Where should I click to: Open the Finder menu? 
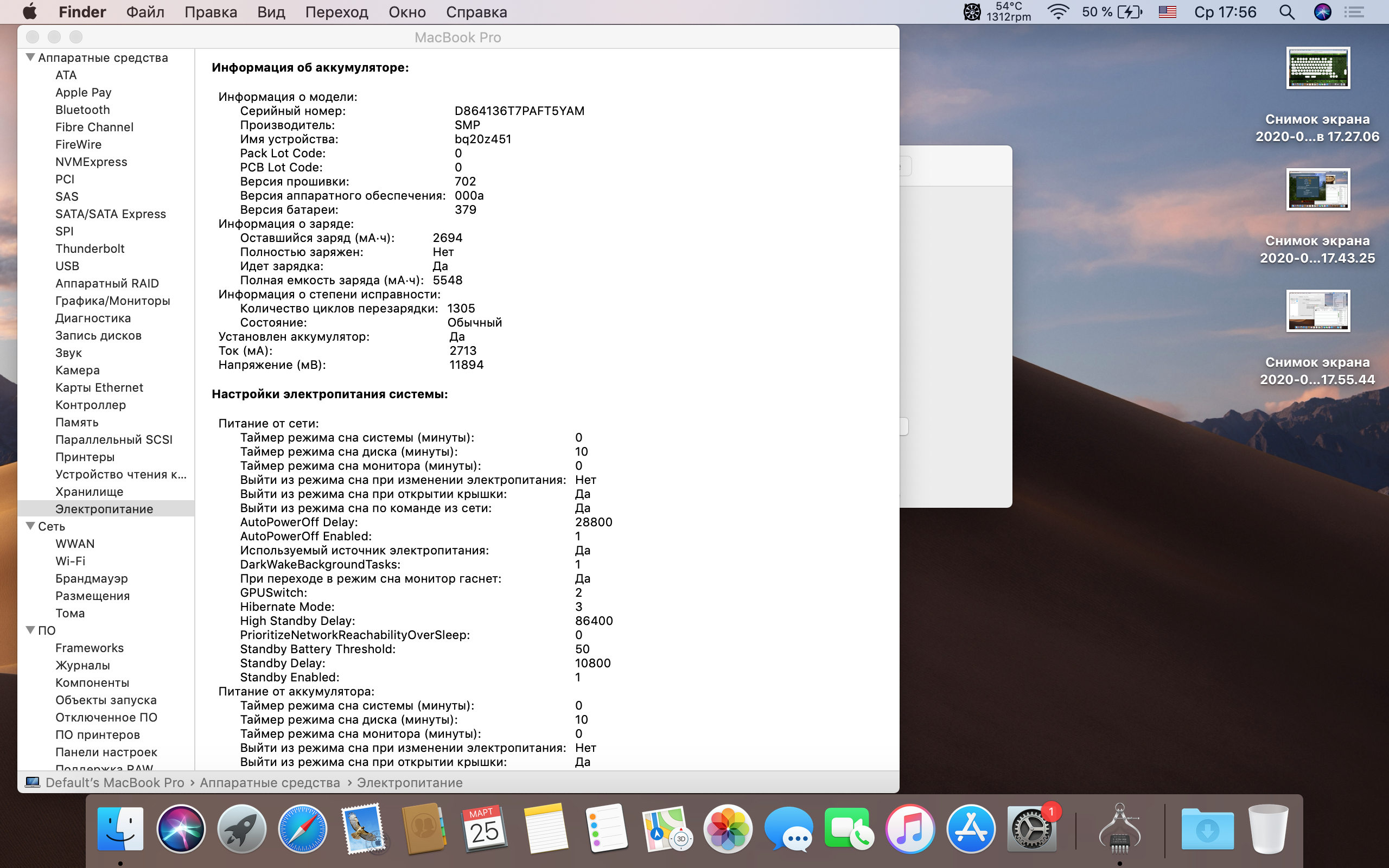pyautogui.click(x=82, y=12)
